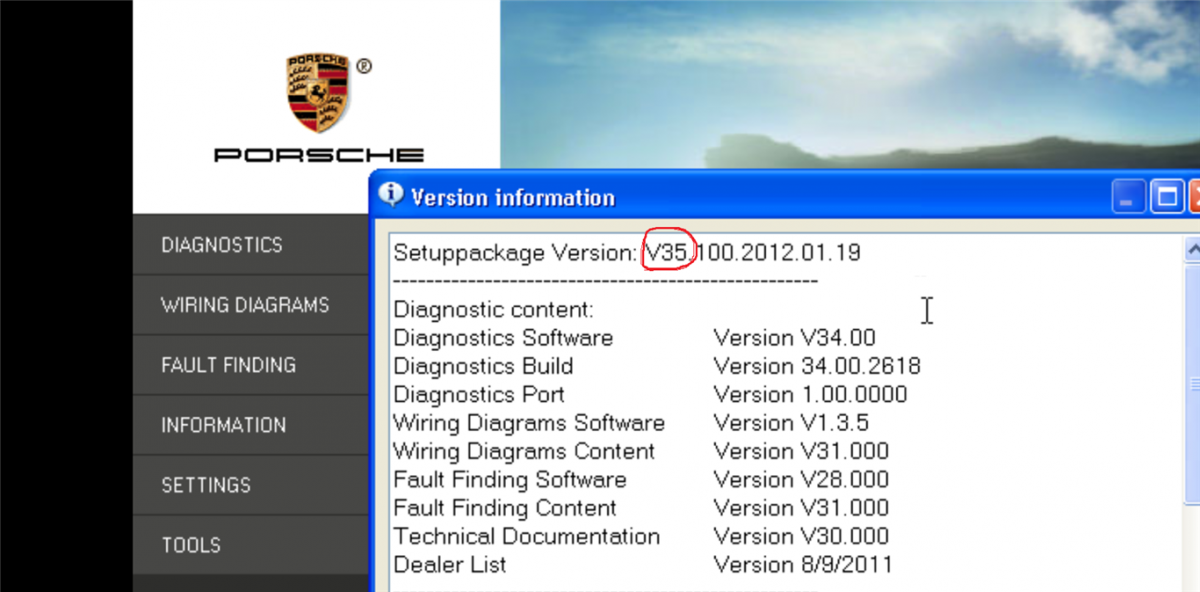Open the DIAGNOSTICS menu item
The height and width of the screenshot is (592, 1200).
coord(251,245)
